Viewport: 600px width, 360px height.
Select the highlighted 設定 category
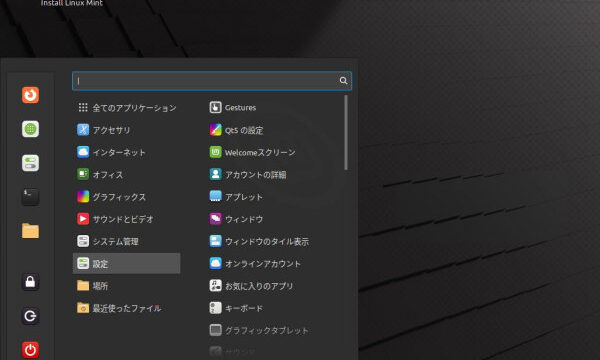tap(127, 264)
